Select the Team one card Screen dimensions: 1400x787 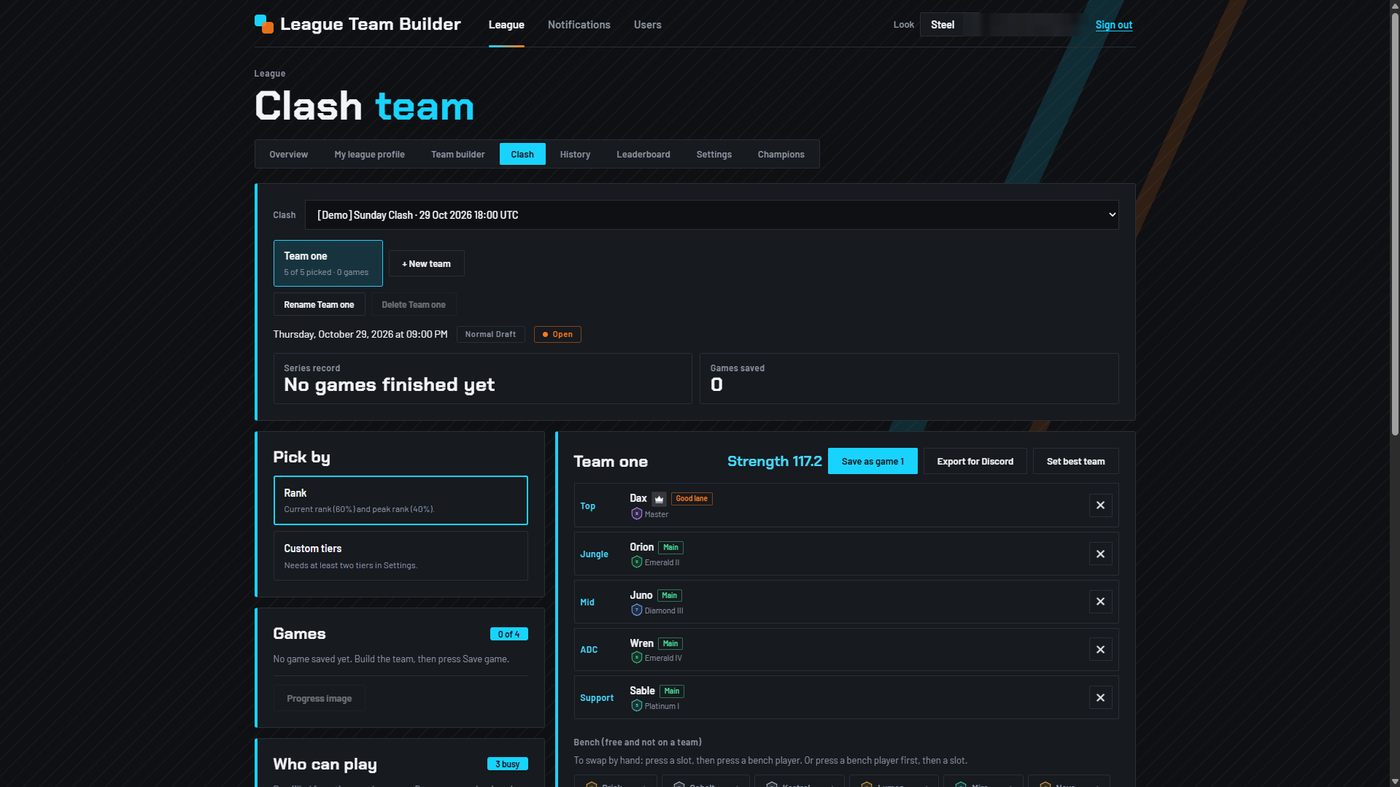(x=328, y=263)
